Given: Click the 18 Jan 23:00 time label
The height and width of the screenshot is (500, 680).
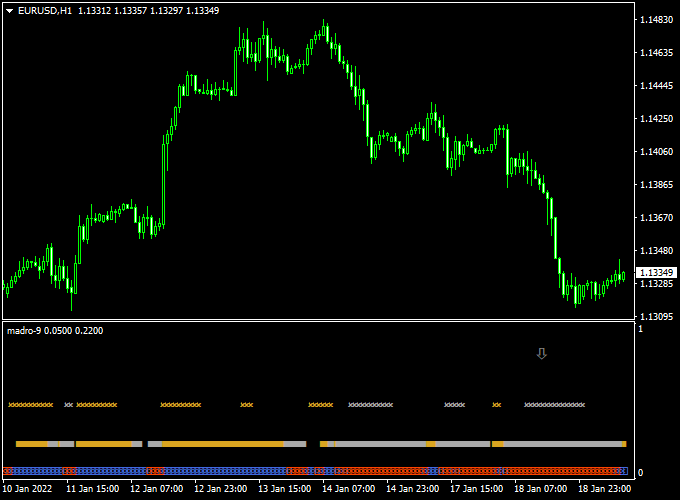Looking at the screenshot, I should coord(605,489).
